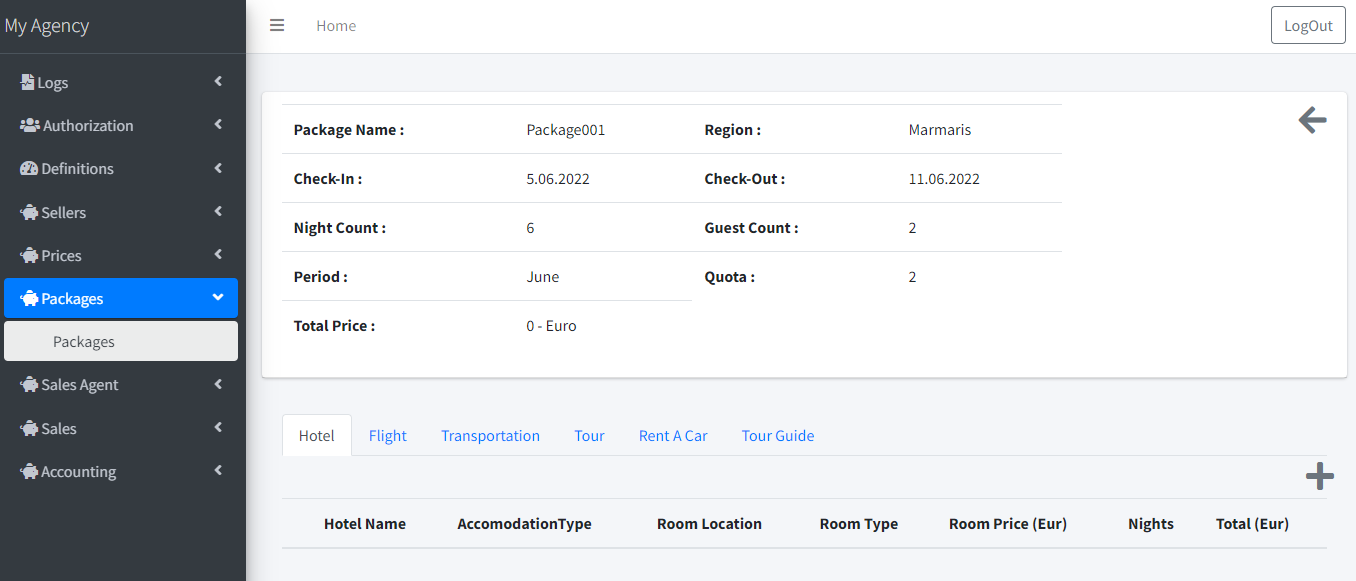1356x581 pixels.
Task: Open the Packages submenu item
Action: click(83, 341)
